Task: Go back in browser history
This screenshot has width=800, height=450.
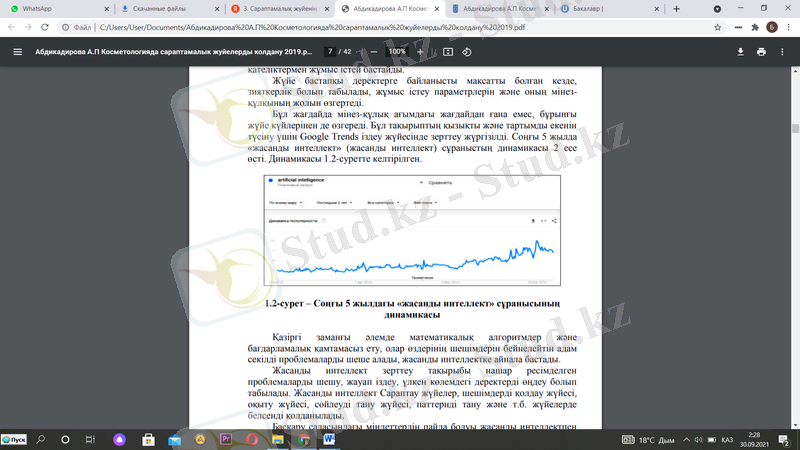Action: pyautogui.click(x=11, y=27)
